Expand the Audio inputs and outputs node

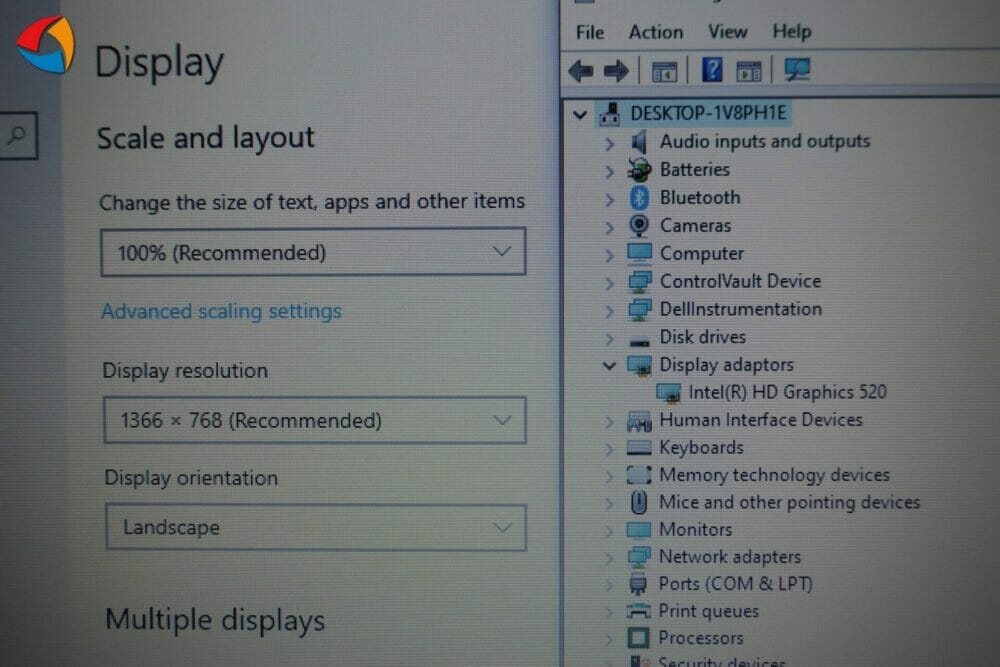(609, 143)
